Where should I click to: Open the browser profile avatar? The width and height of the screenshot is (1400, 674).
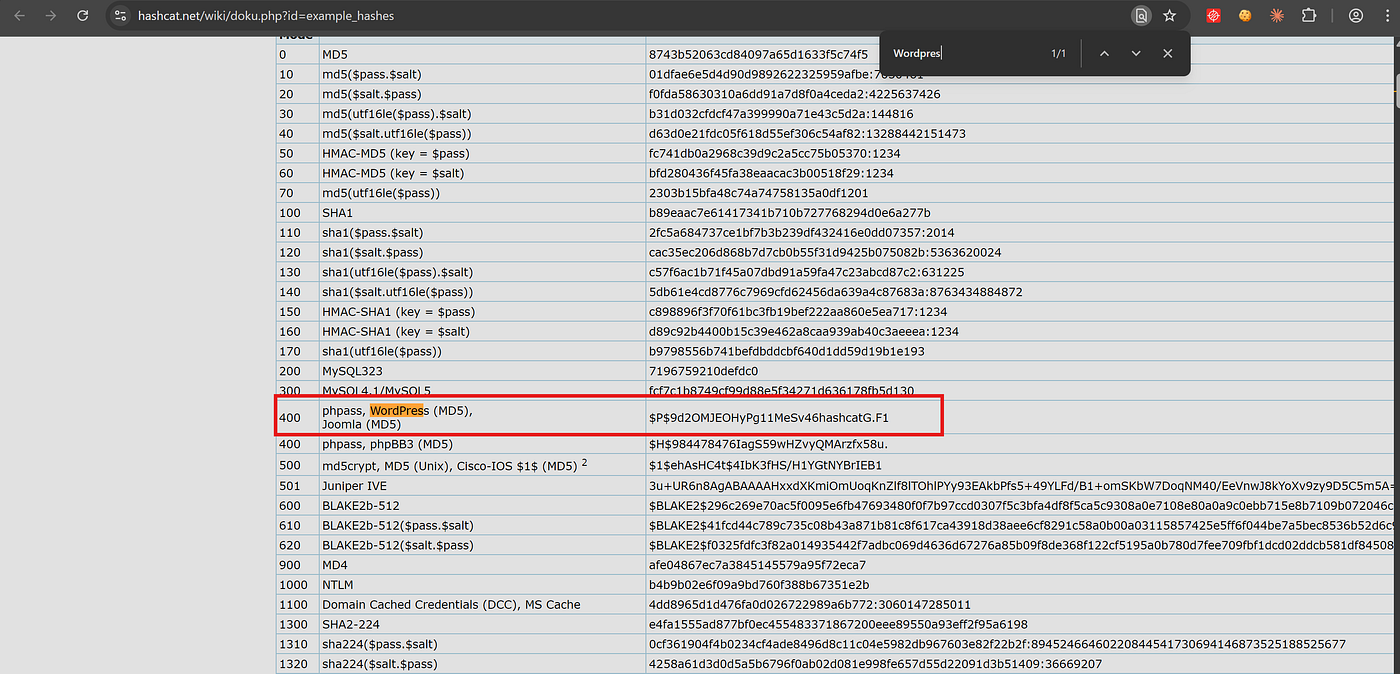1356,16
